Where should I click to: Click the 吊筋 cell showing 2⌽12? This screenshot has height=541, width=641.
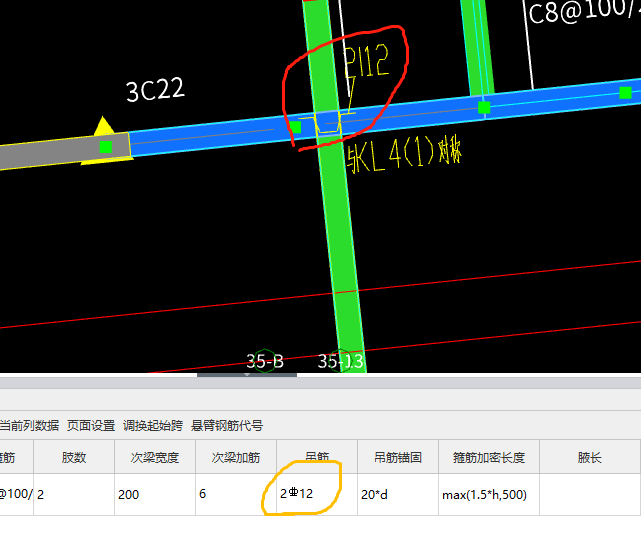pyautogui.click(x=317, y=495)
